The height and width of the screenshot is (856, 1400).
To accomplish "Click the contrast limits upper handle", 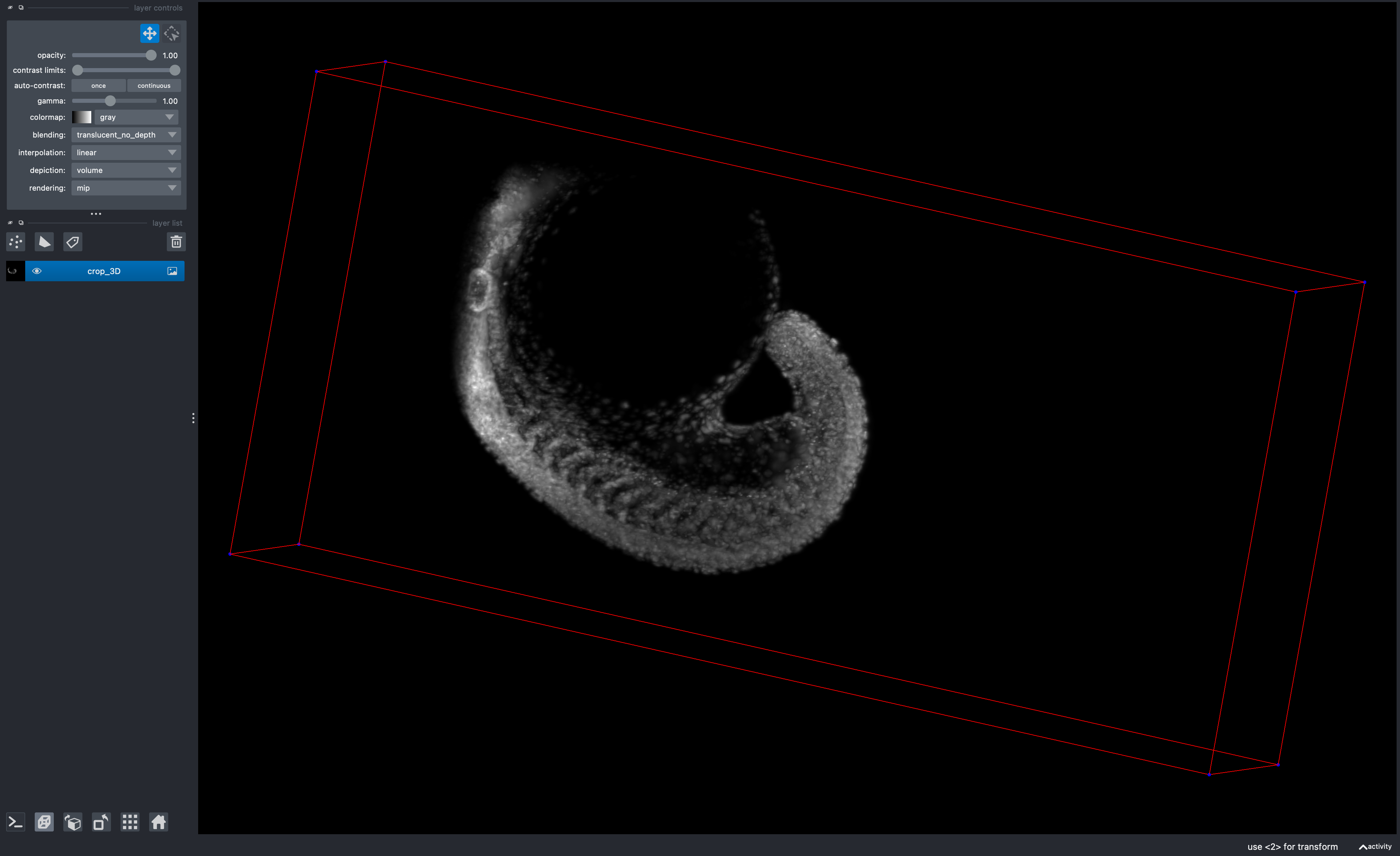I will pyautogui.click(x=175, y=70).
